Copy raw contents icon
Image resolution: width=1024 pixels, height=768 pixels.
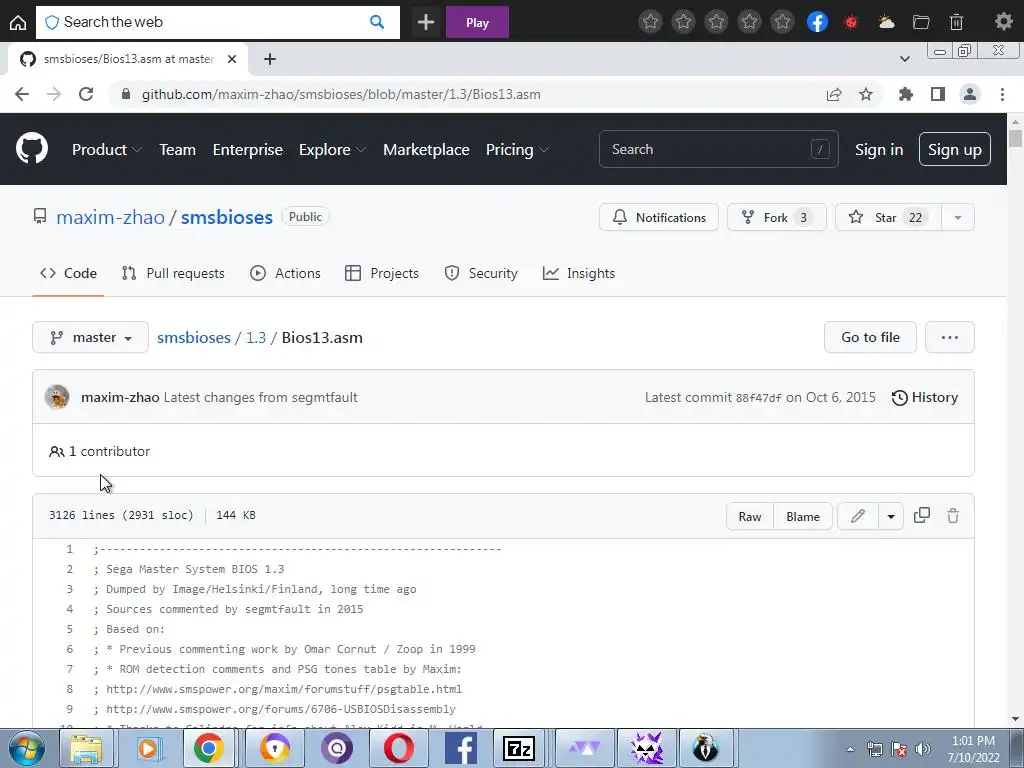pos(921,515)
